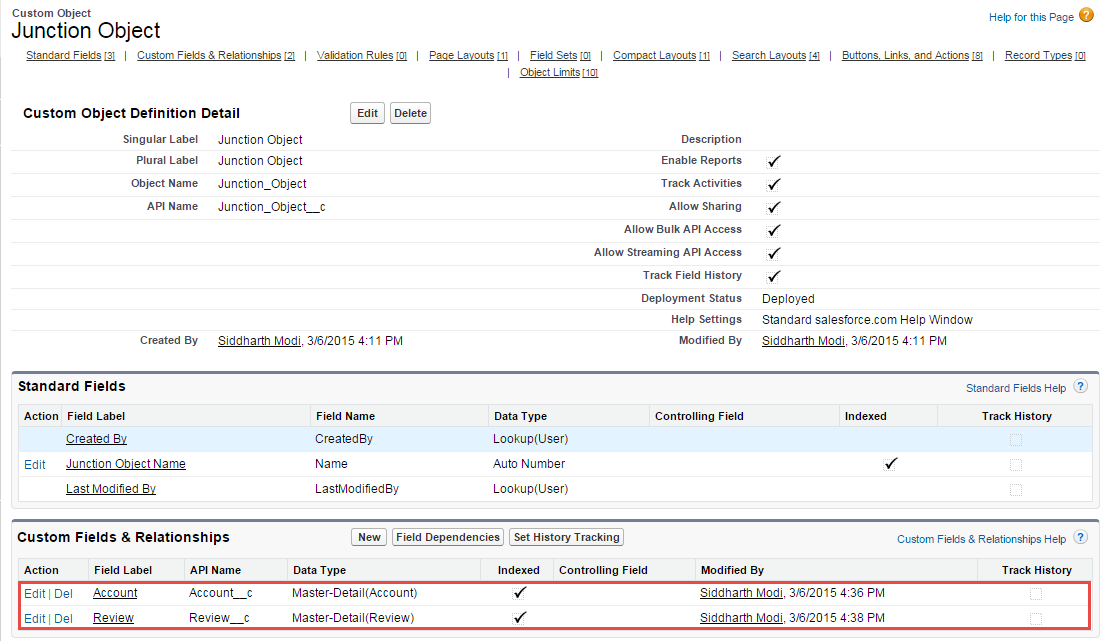Go to Page Layouts section
This screenshot has width=1105, height=641.
461,55
